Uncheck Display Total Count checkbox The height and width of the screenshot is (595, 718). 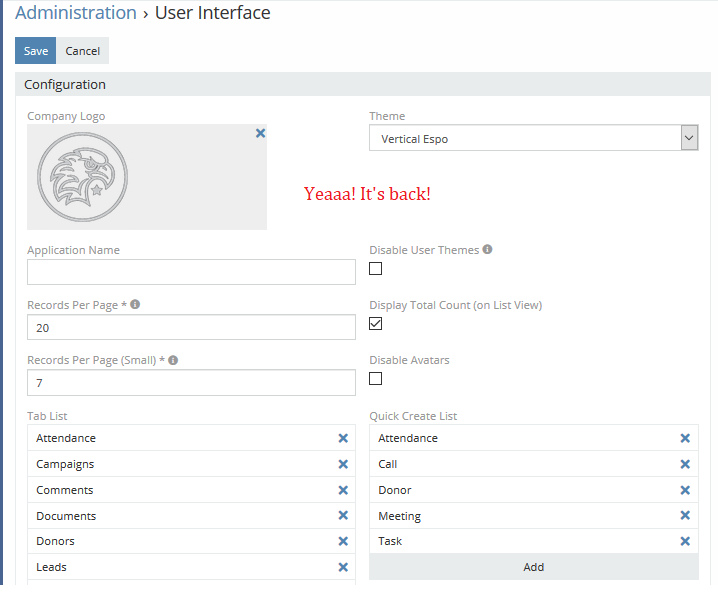pyautogui.click(x=376, y=324)
